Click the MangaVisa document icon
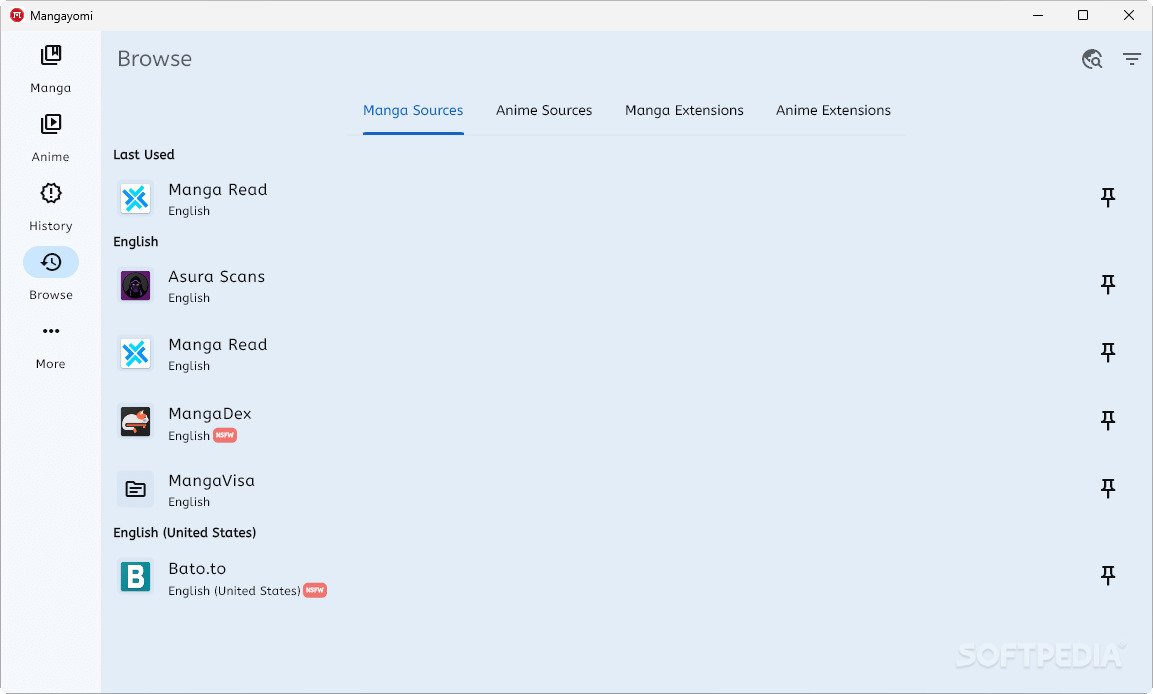This screenshot has width=1153, height=694. [x=135, y=489]
